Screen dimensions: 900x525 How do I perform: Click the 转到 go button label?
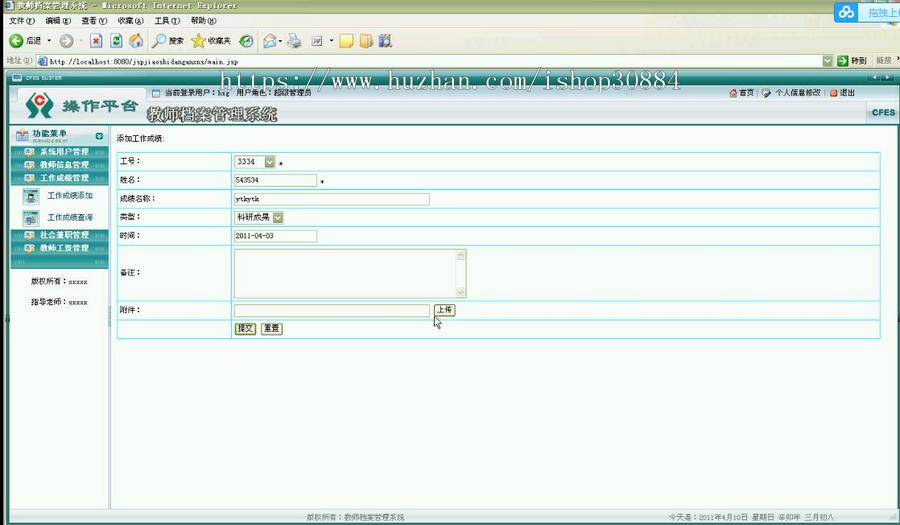point(859,61)
